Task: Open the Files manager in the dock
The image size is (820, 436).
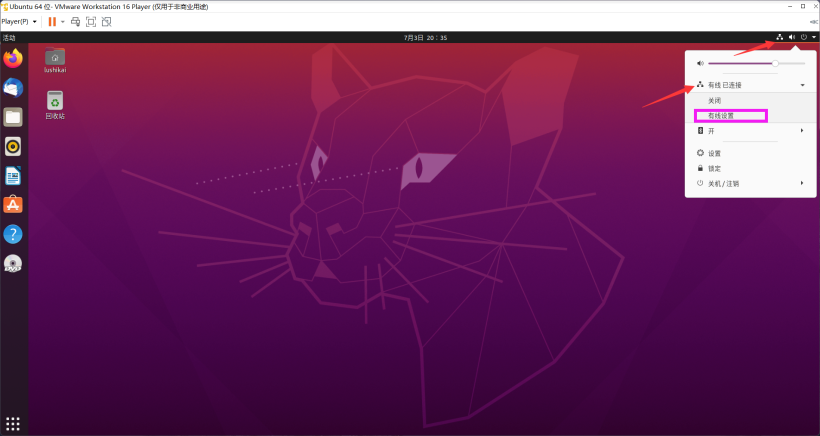Action: (x=13, y=117)
